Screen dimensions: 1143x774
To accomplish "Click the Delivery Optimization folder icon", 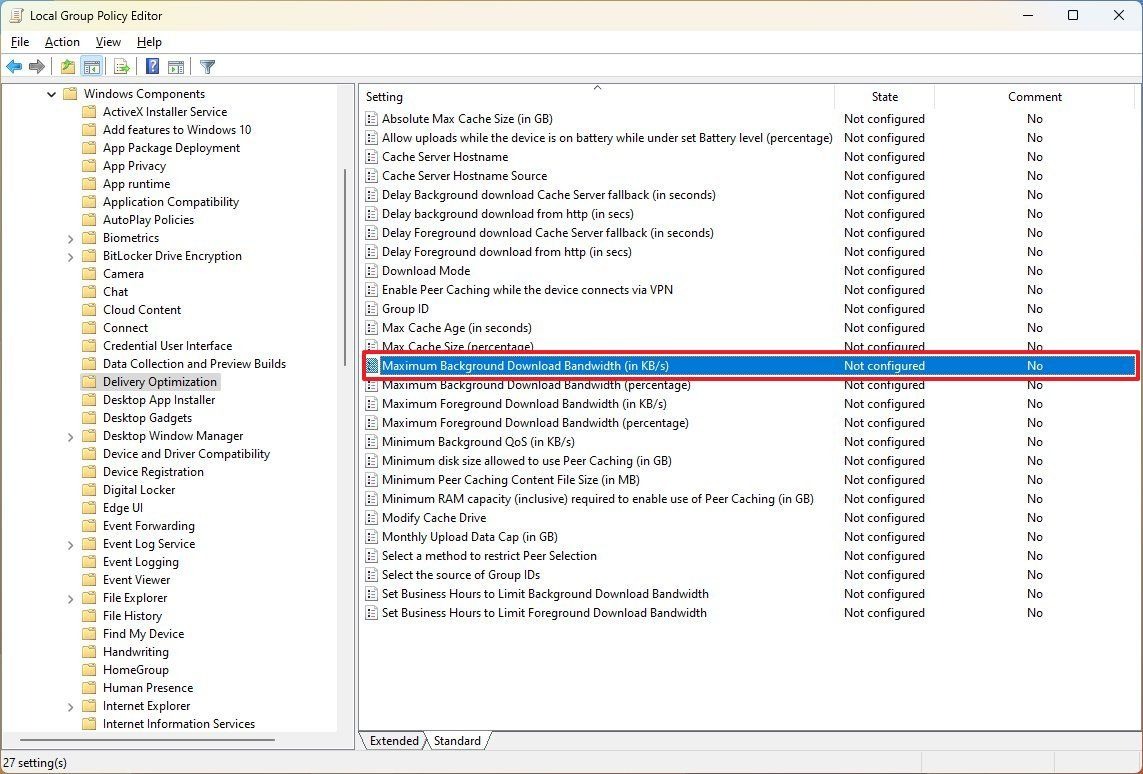I will point(89,382).
